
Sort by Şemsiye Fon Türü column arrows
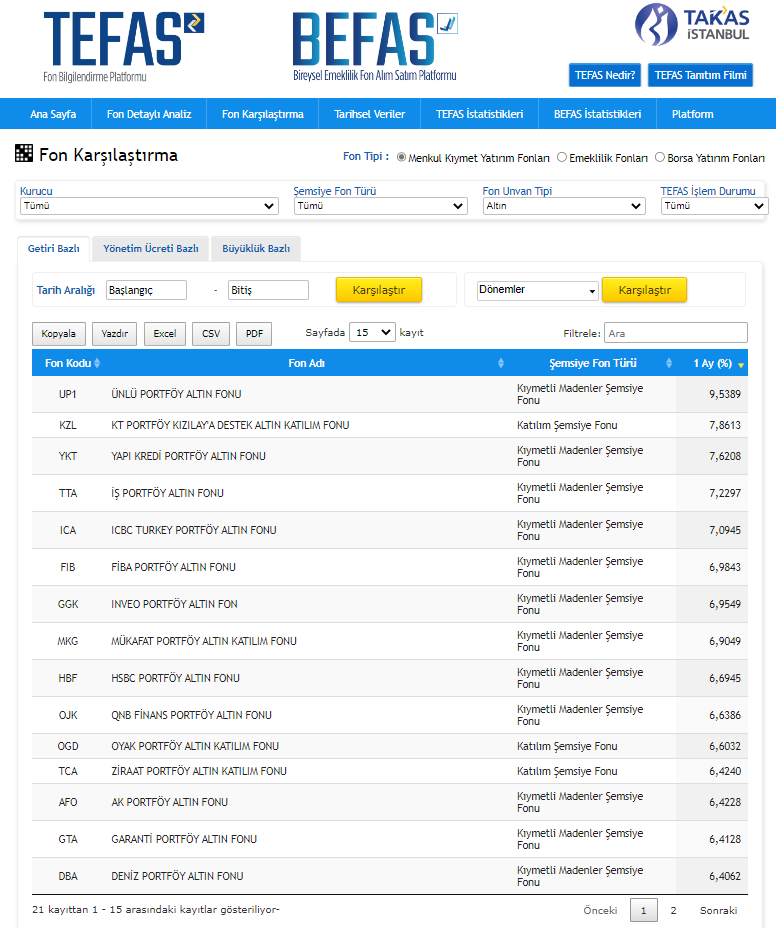click(669, 363)
